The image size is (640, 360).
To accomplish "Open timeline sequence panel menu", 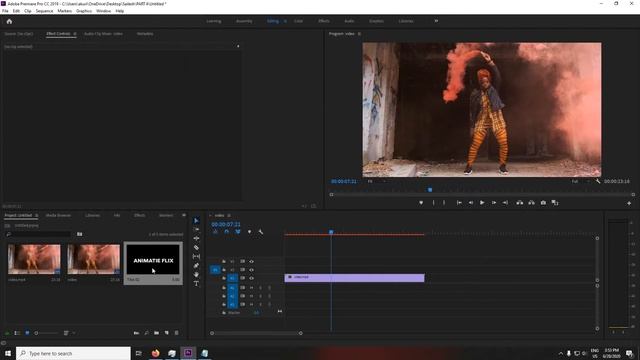I will (x=229, y=216).
